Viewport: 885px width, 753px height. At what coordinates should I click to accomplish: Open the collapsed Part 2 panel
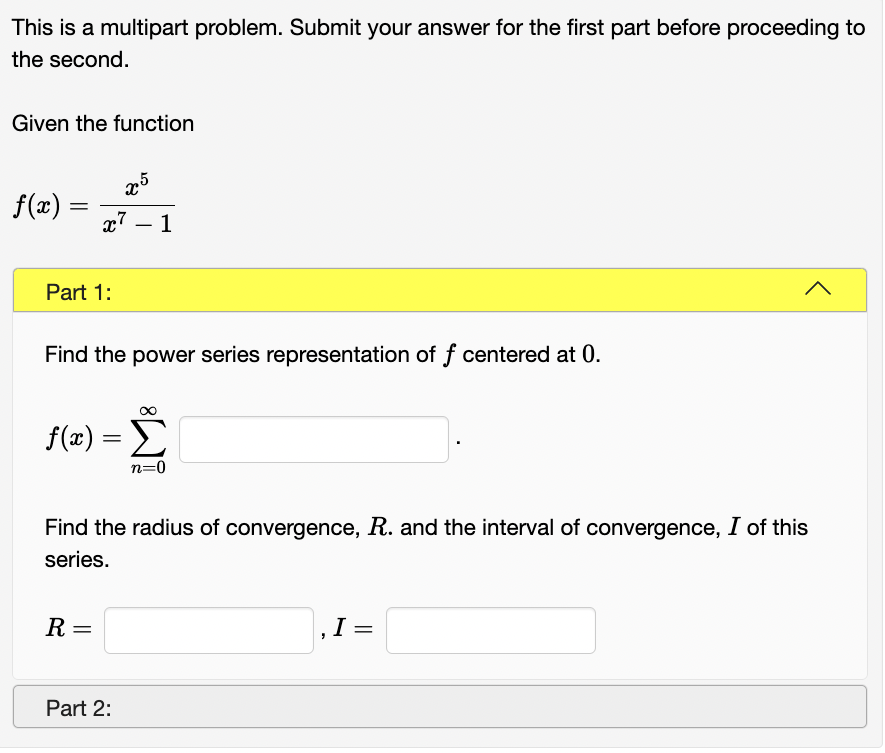(x=442, y=707)
